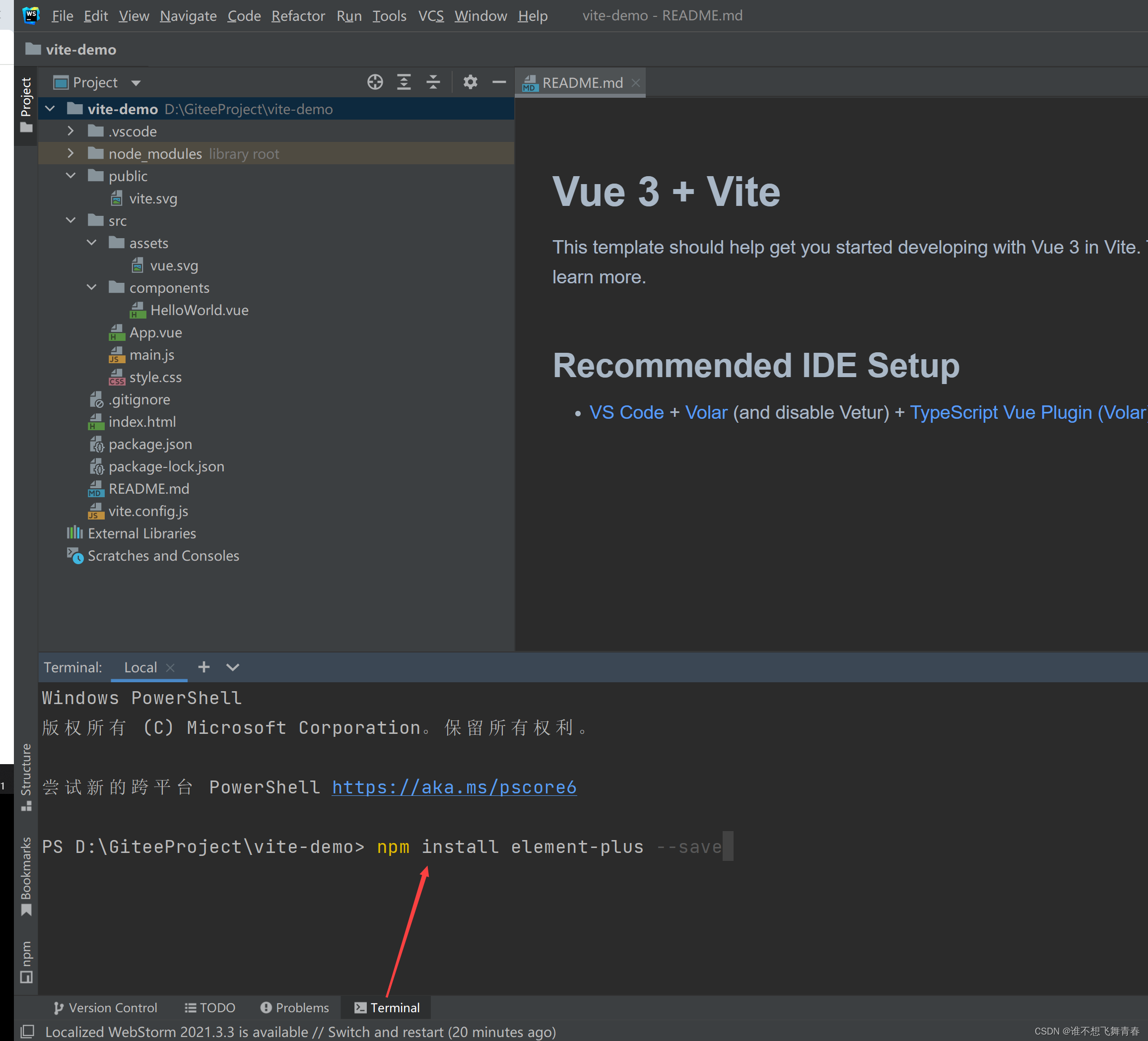Click the locate/select opened file icon
The height and width of the screenshot is (1041, 1148).
click(375, 82)
